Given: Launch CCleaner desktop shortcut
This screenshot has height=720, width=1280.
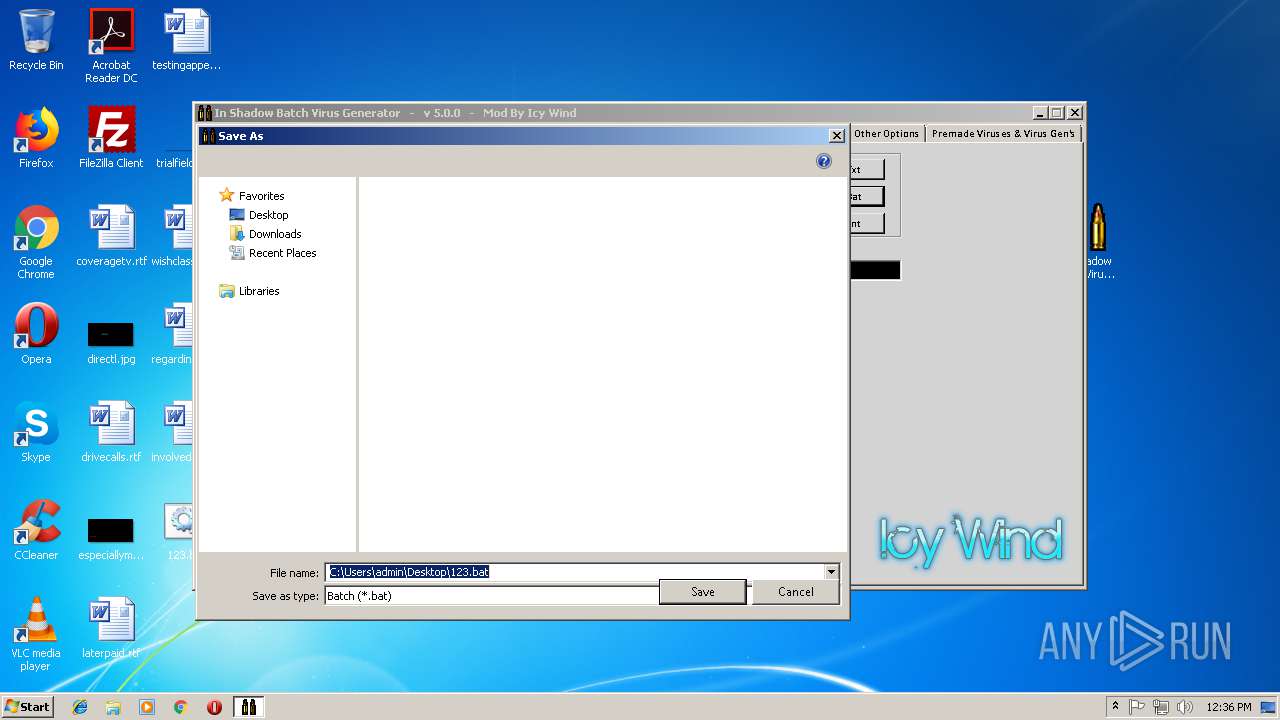Looking at the screenshot, I should pyautogui.click(x=36, y=530).
